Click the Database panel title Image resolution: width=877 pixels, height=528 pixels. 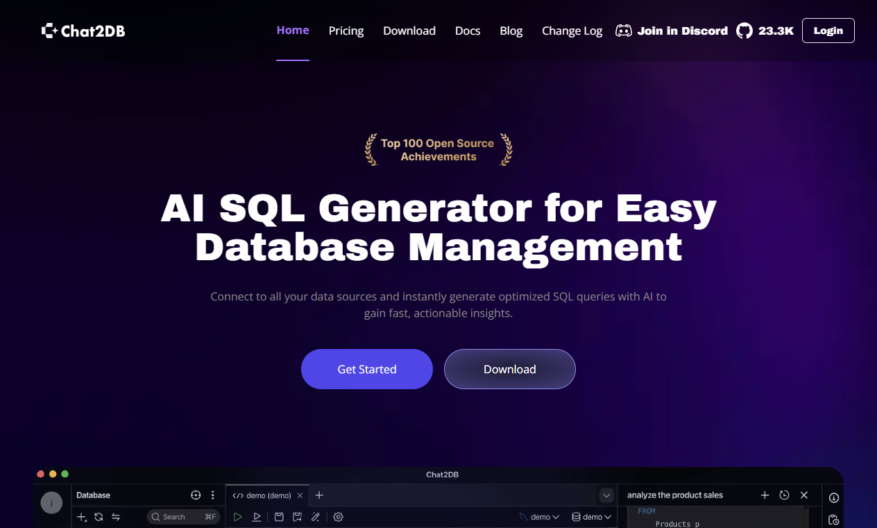93,495
